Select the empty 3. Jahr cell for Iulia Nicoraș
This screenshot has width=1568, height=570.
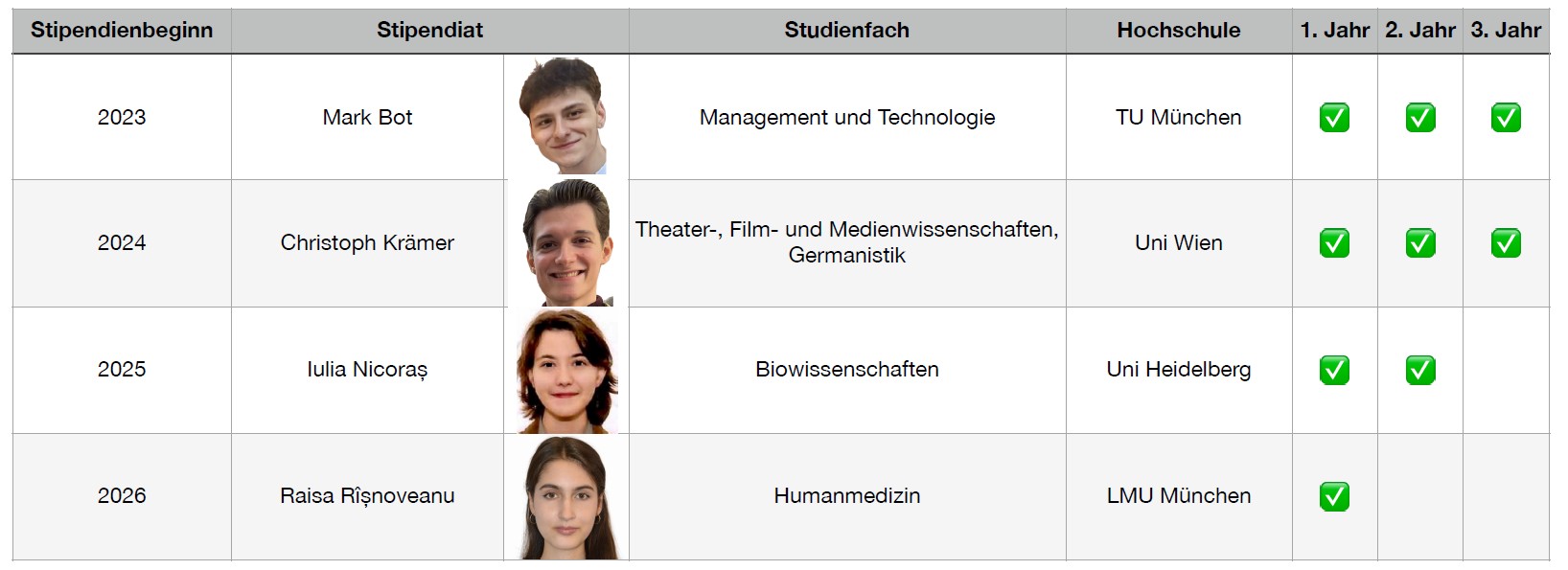[1506, 370]
